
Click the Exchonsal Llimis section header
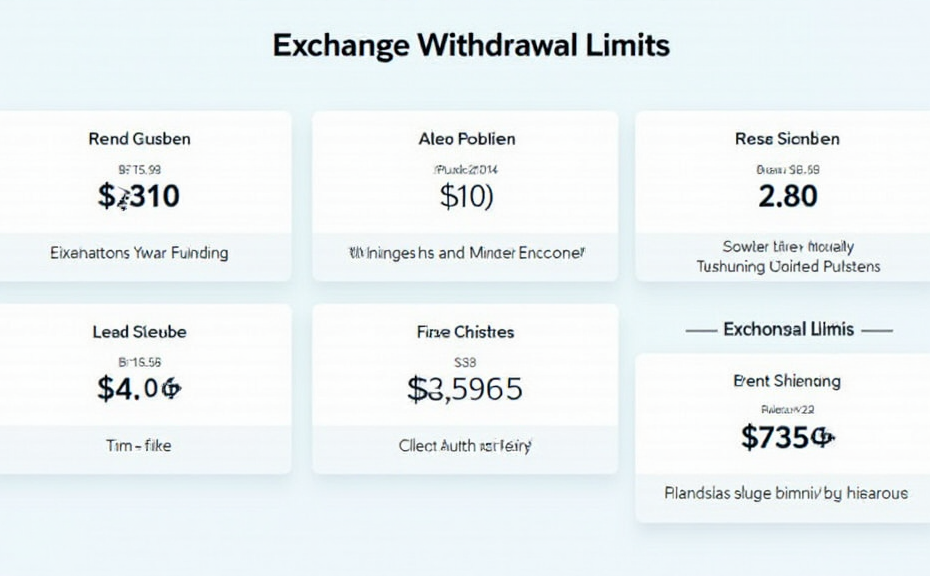(789, 329)
